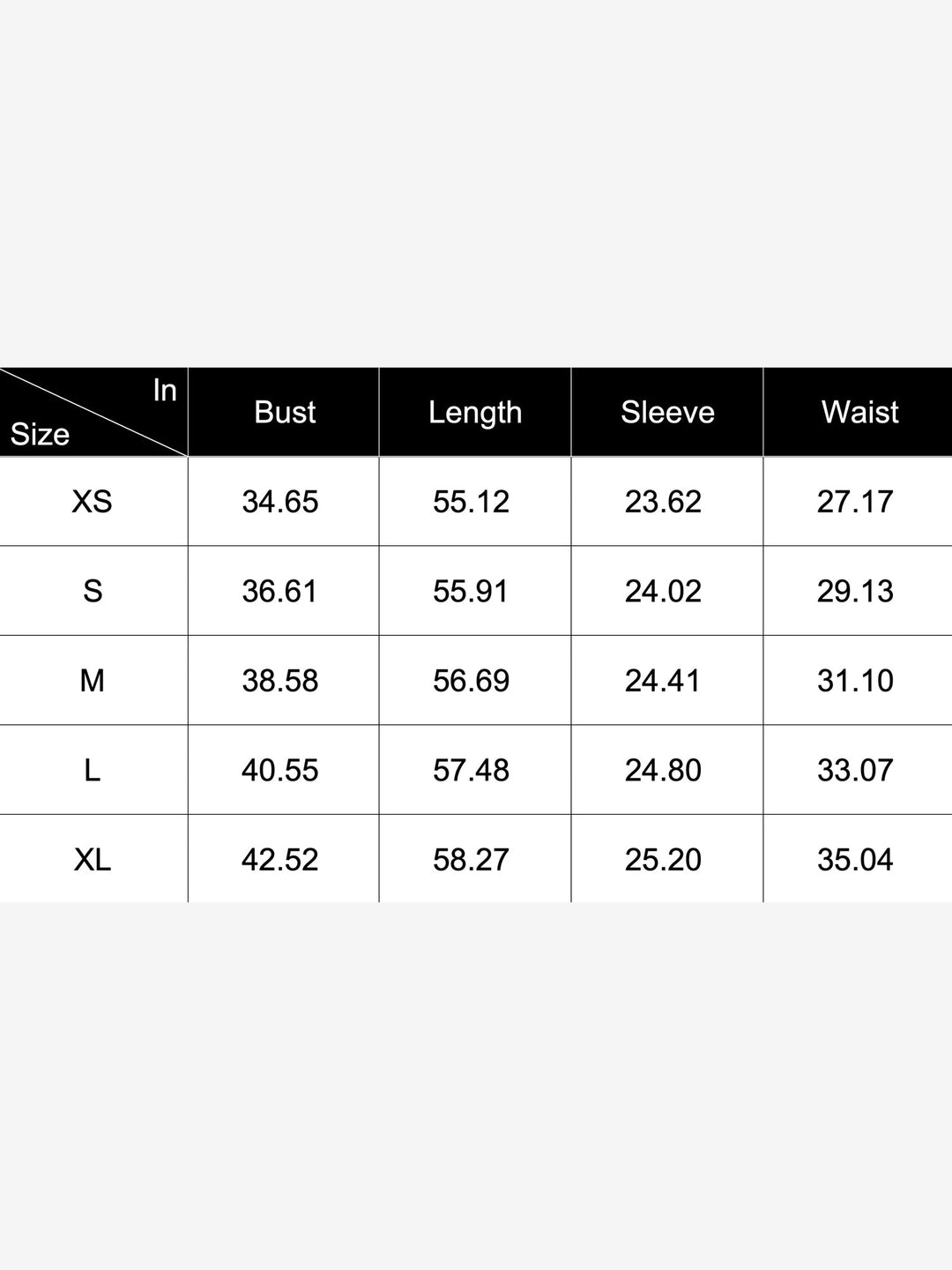Click the M sleeve value 24.41
This screenshot has width=952, height=1270.
pyautogui.click(x=663, y=681)
